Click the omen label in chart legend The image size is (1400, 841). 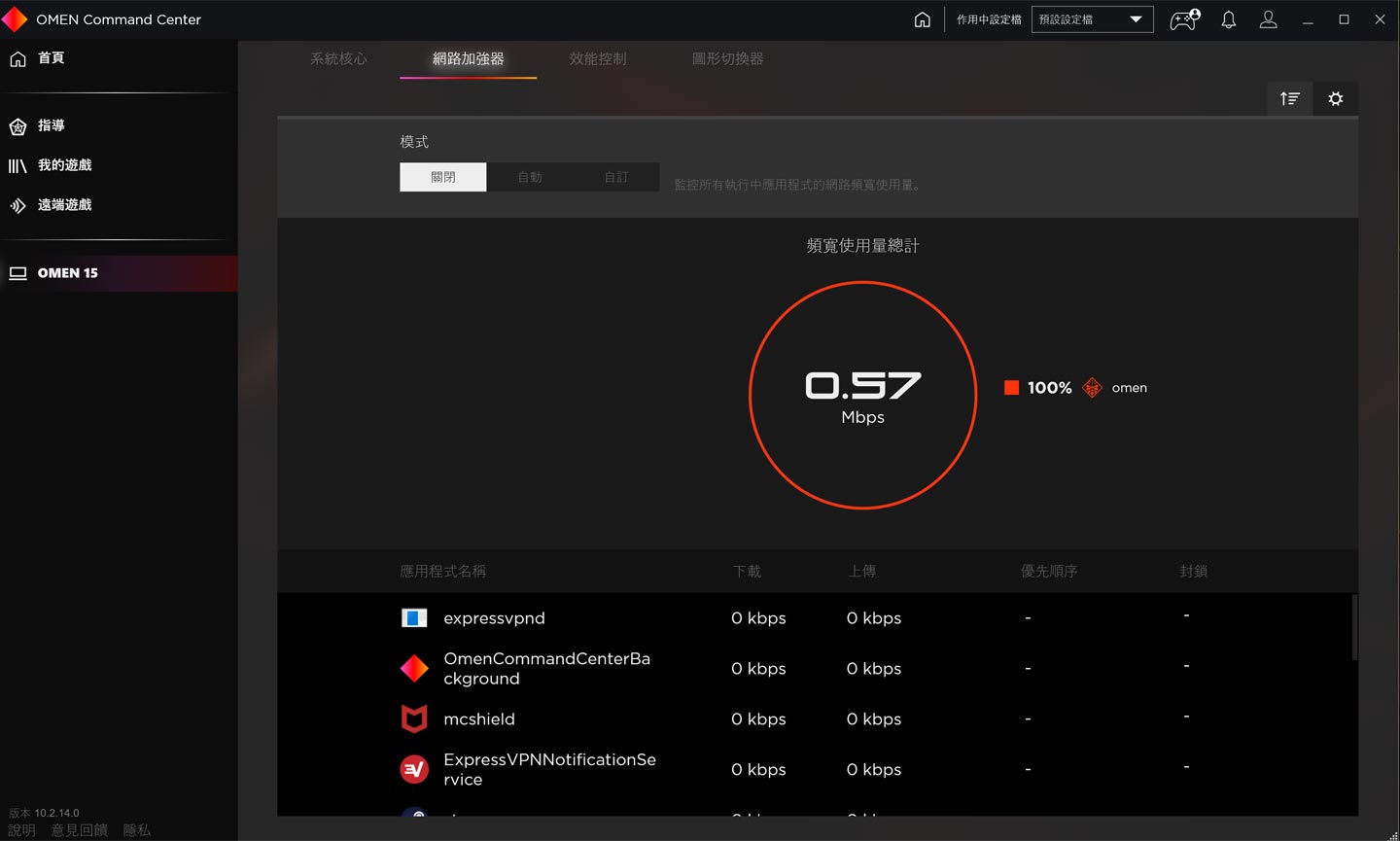(x=1130, y=388)
